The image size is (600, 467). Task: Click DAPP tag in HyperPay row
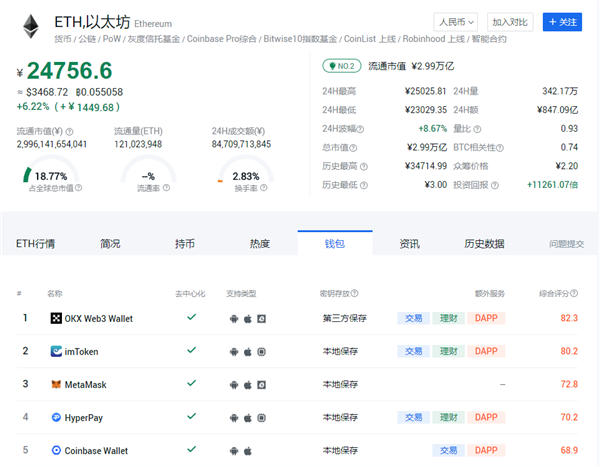click(x=486, y=417)
